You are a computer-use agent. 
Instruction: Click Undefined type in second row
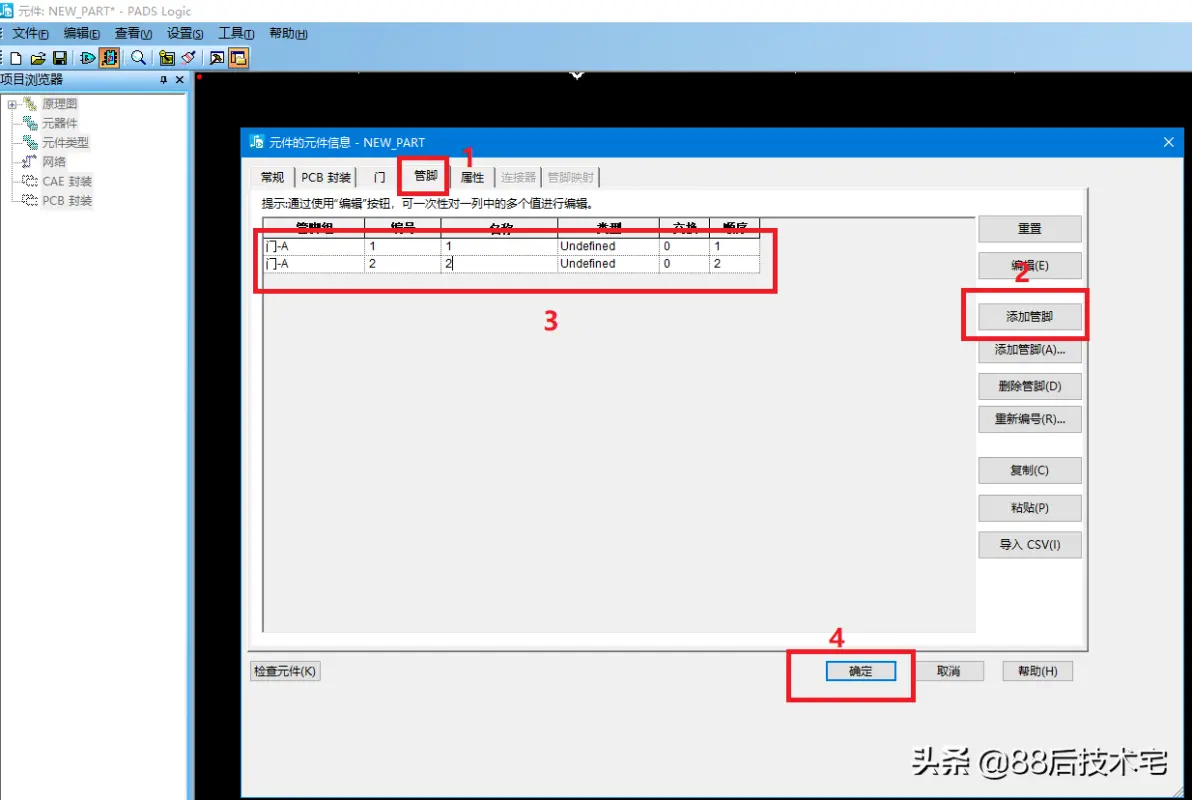click(608, 264)
